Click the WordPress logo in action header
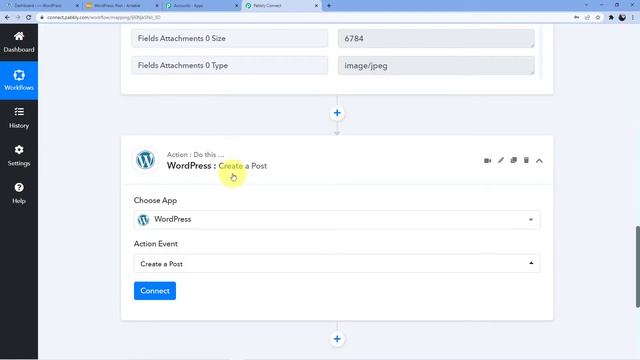 (x=145, y=160)
